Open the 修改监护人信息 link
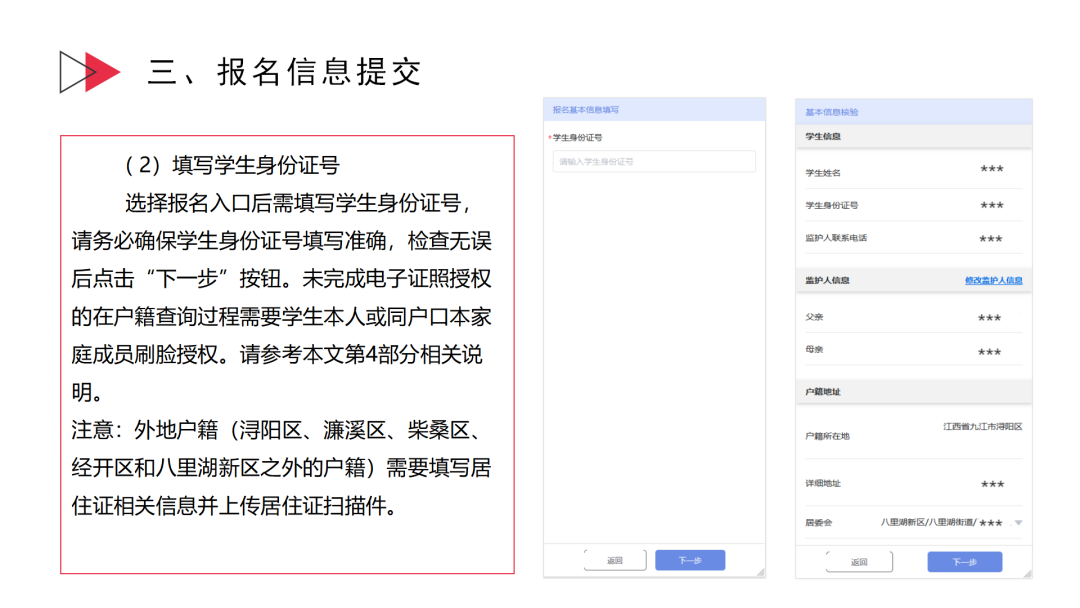This screenshot has height=608, width=1080. coord(993,281)
